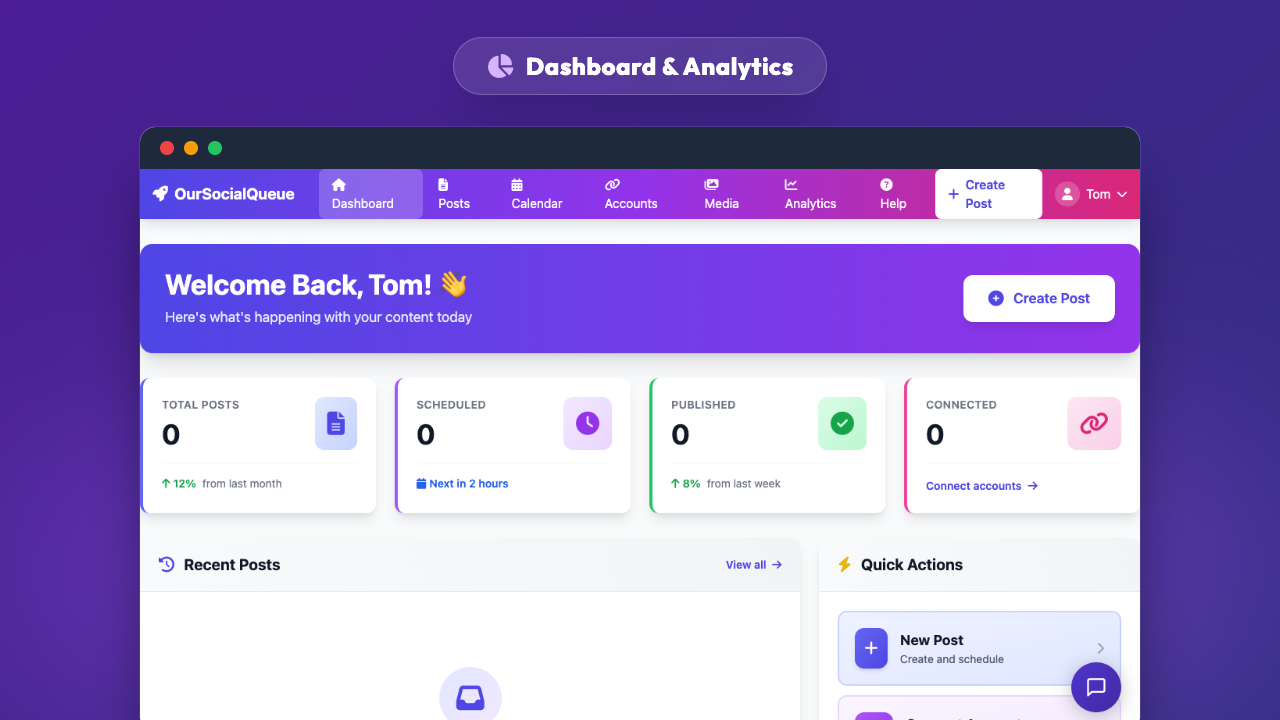Image resolution: width=1280 pixels, height=720 pixels.
Task: Select the Calendar icon in the navbar
Action: click(517, 185)
